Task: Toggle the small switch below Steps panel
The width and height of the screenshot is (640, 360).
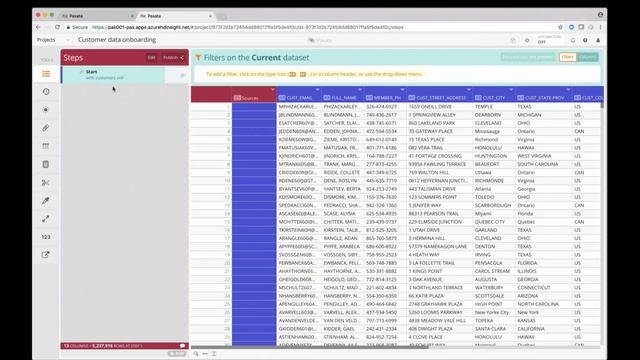Action: tap(177, 353)
